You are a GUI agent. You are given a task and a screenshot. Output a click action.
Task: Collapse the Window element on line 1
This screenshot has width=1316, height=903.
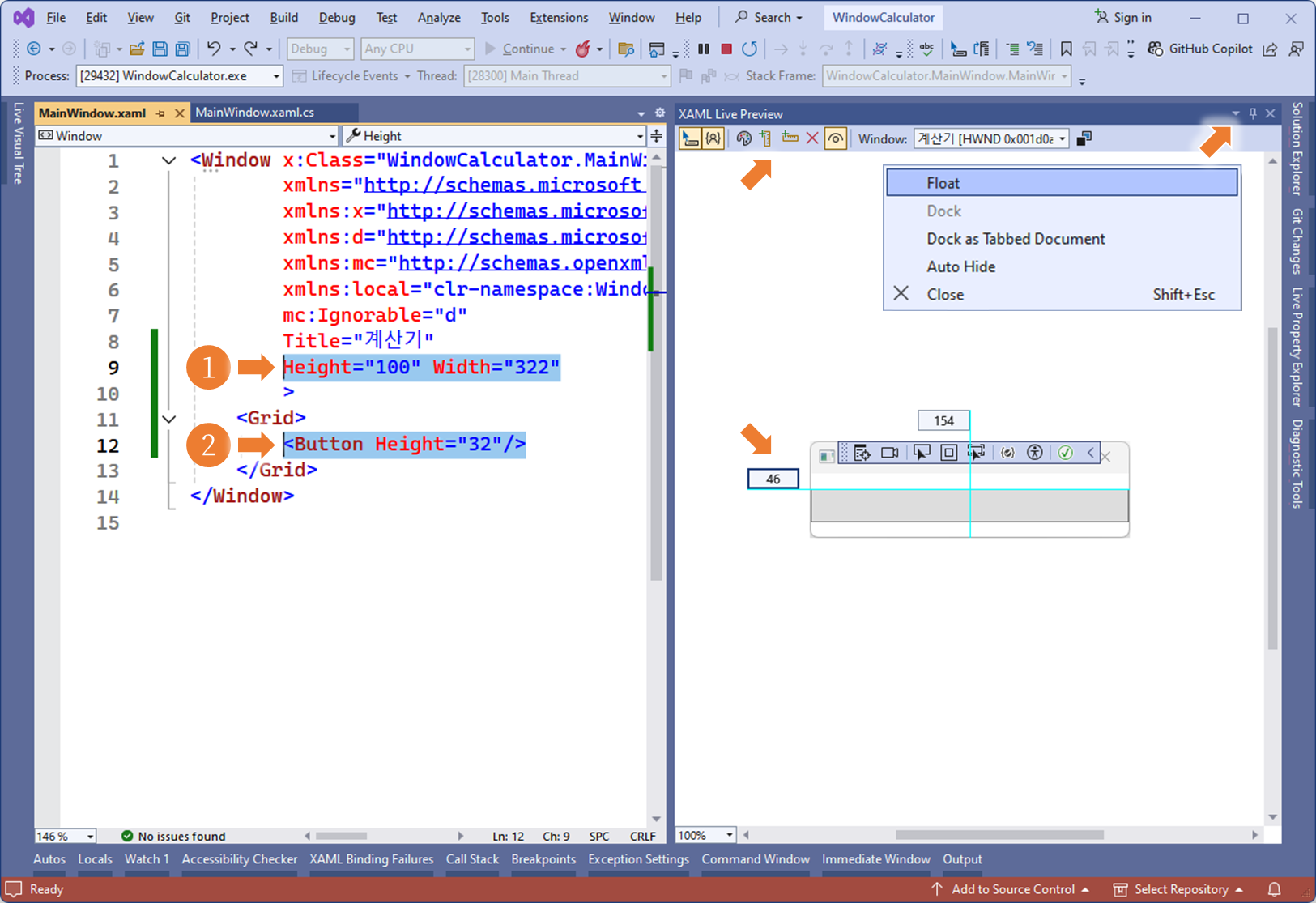point(168,160)
